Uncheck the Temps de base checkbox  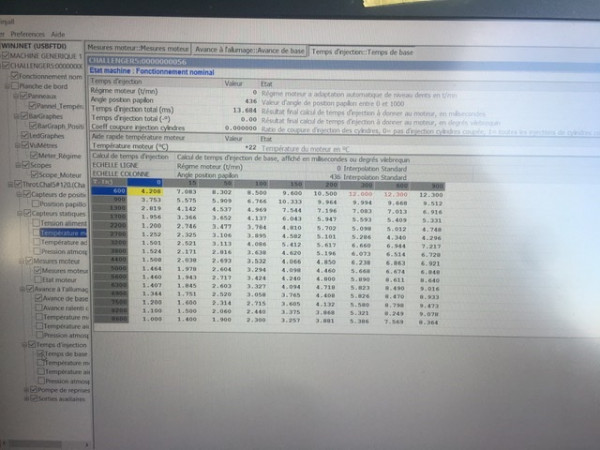pyautogui.click(x=41, y=354)
